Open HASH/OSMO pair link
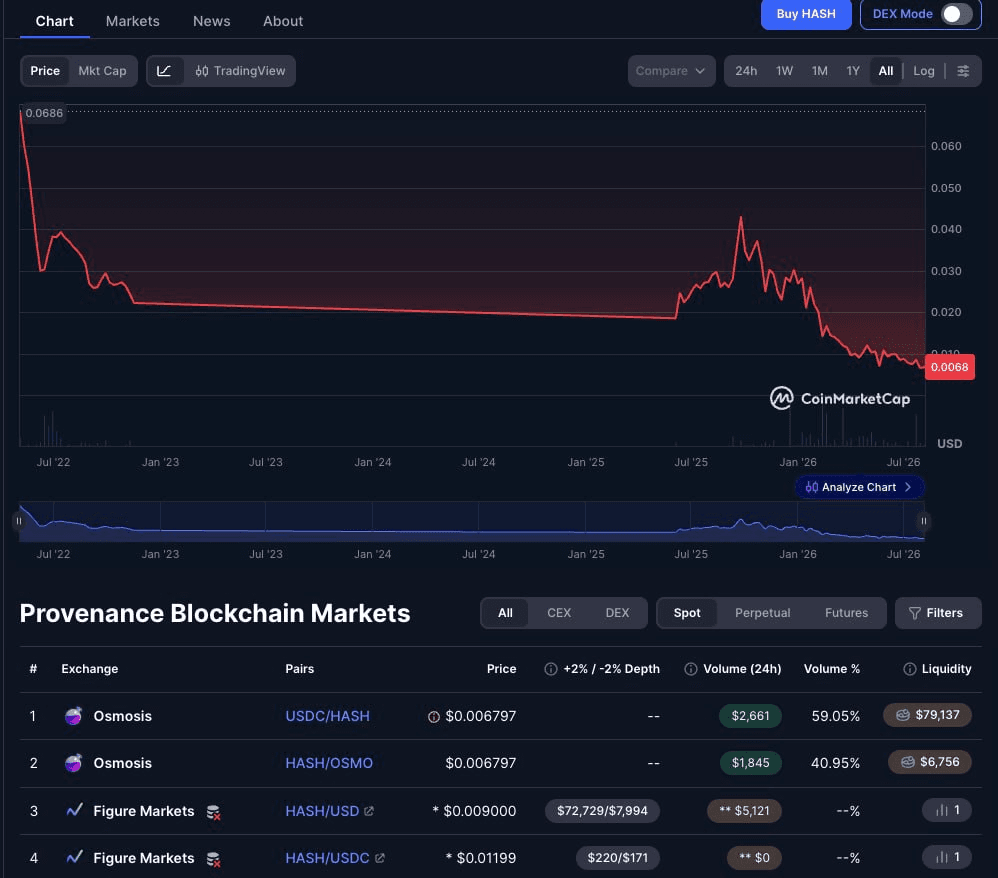Viewport: 998px width, 878px height. click(329, 763)
